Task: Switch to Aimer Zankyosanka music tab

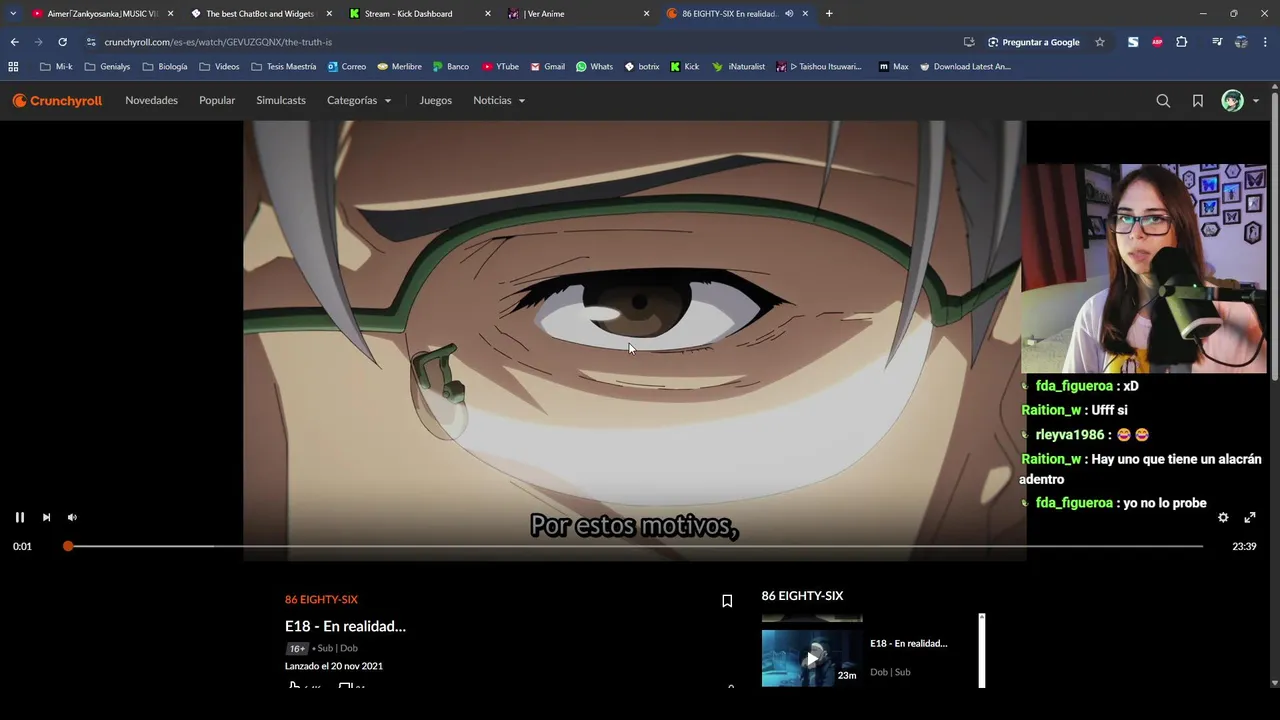Action: (102, 14)
